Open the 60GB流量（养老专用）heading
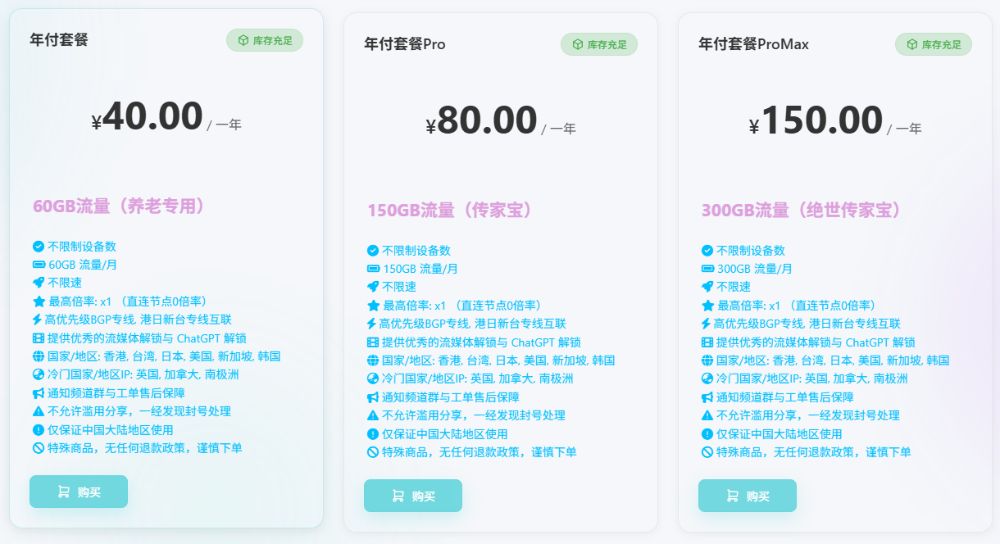Image resolution: width=1000 pixels, height=544 pixels. tap(120, 206)
